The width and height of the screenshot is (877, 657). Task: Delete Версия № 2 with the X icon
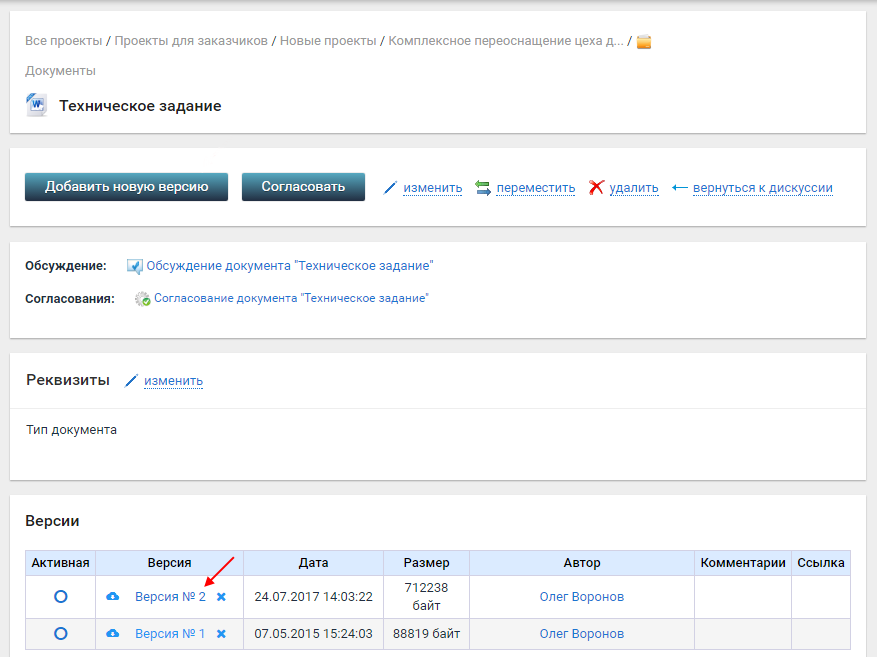click(221, 597)
